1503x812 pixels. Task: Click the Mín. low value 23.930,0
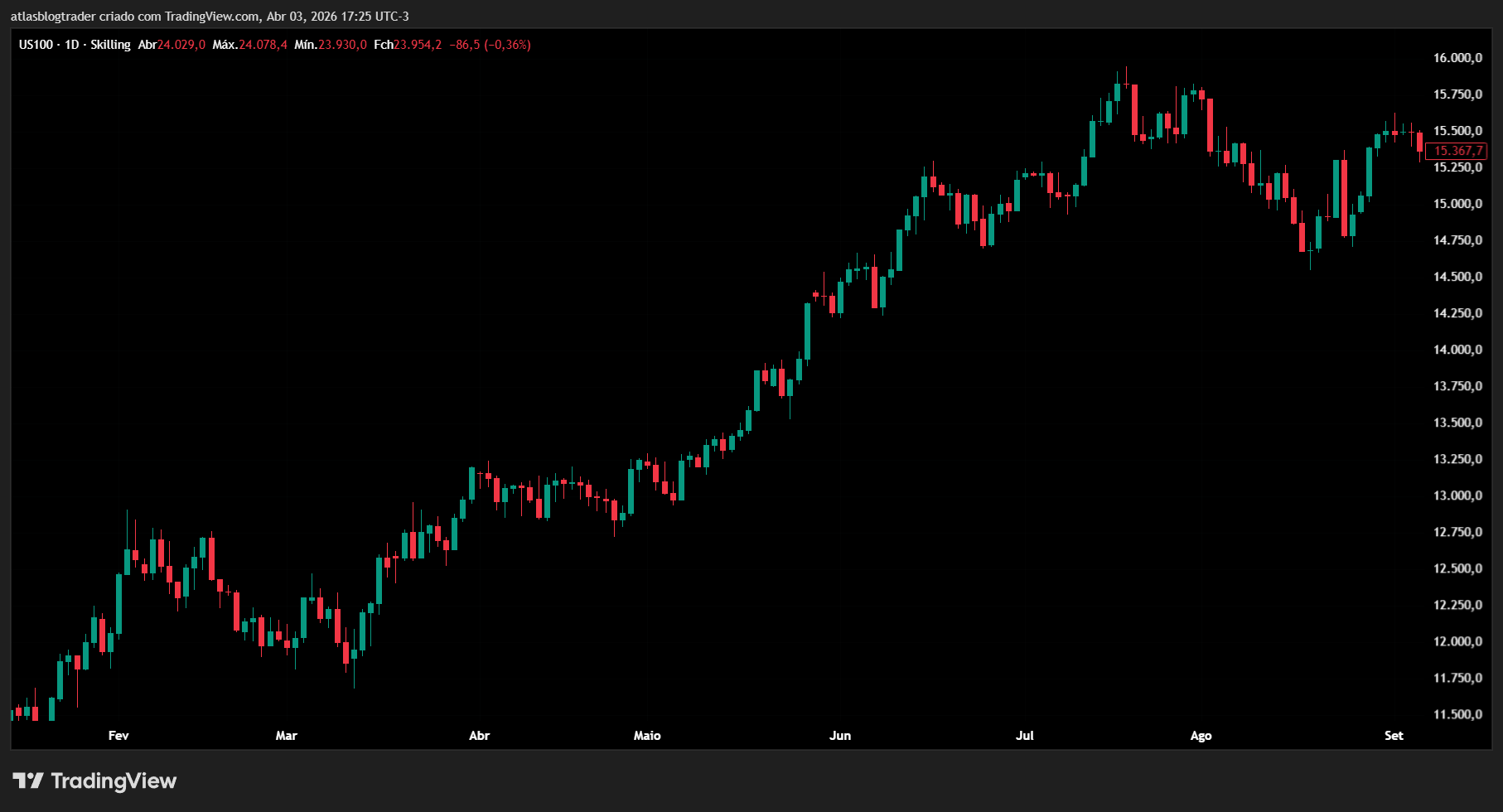(342, 45)
